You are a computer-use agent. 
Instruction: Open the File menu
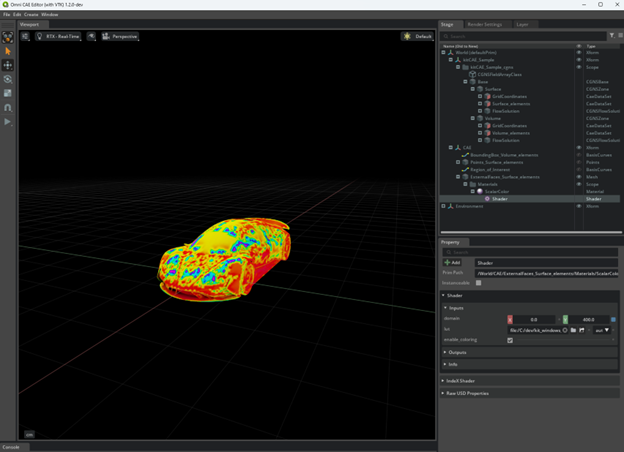click(7, 14)
